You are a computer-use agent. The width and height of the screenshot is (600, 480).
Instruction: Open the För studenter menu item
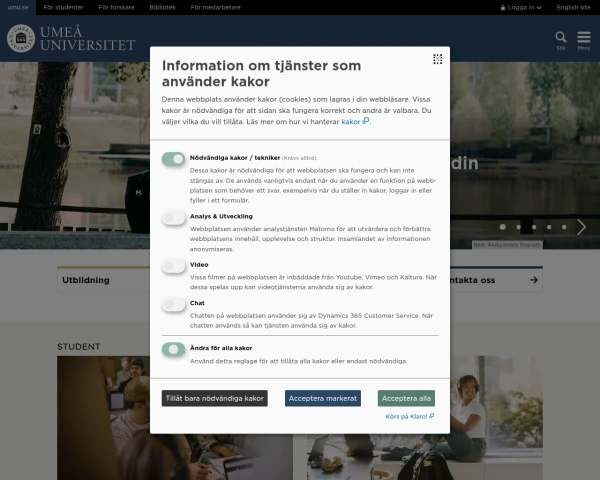64,7
